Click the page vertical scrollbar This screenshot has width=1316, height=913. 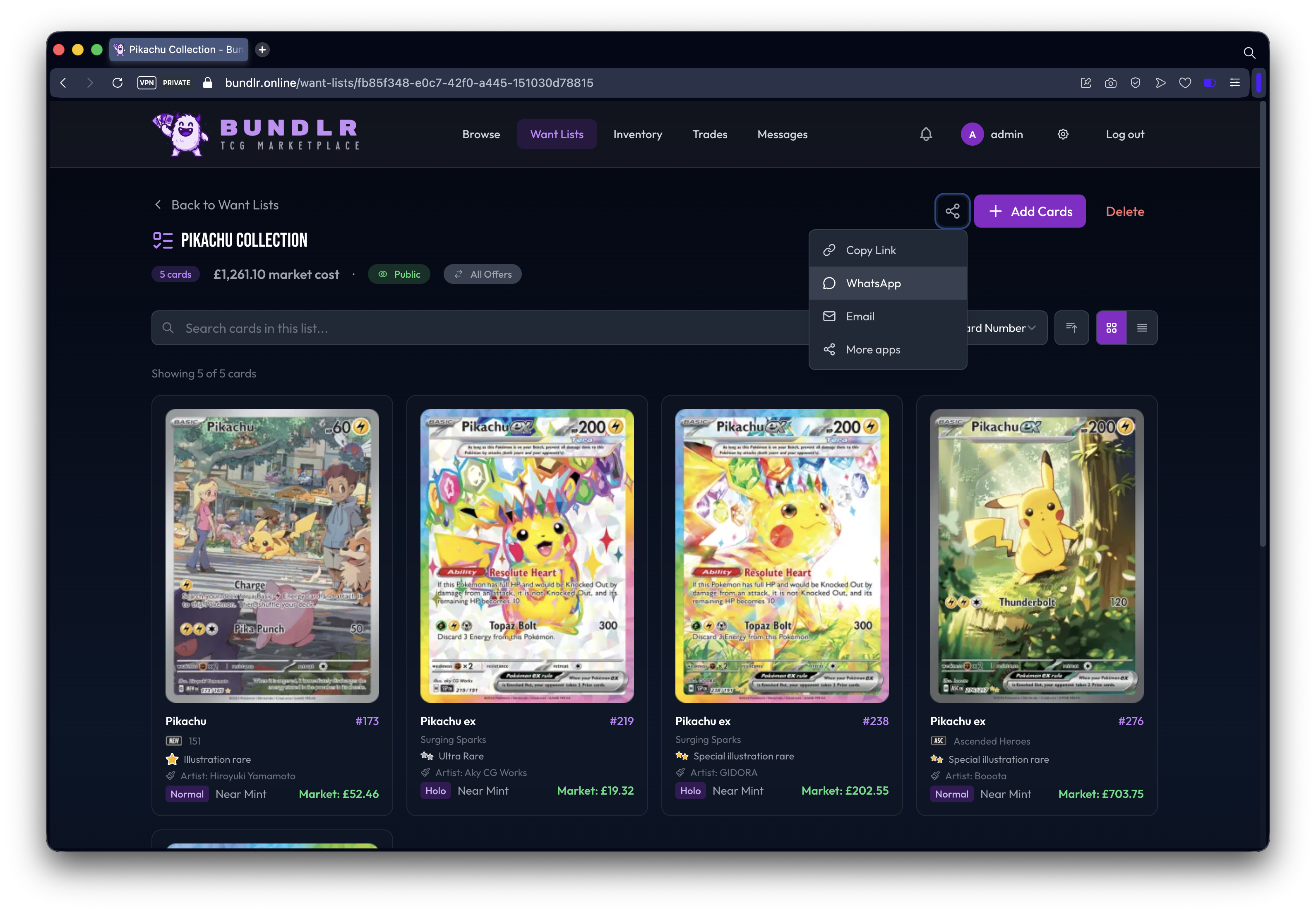click(x=1262, y=324)
